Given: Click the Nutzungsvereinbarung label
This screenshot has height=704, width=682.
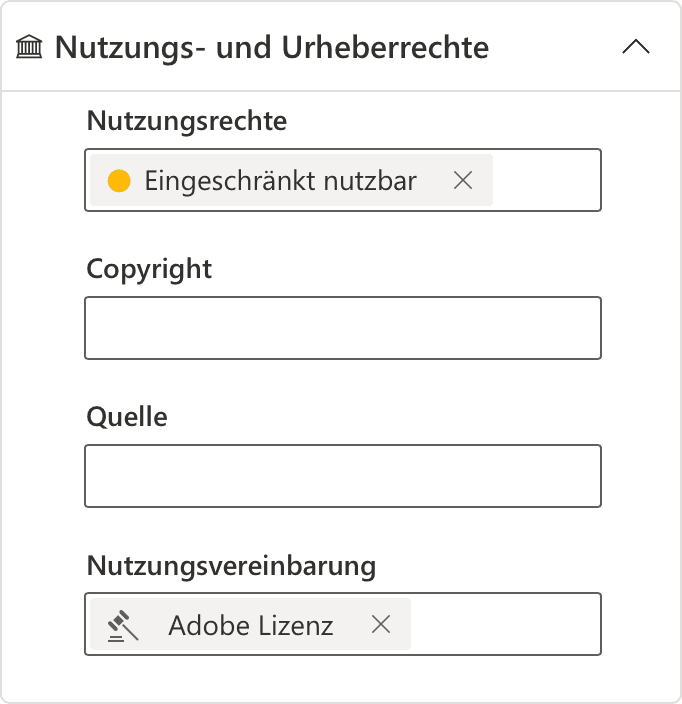Looking at the screenshot, I should (231, 566).
